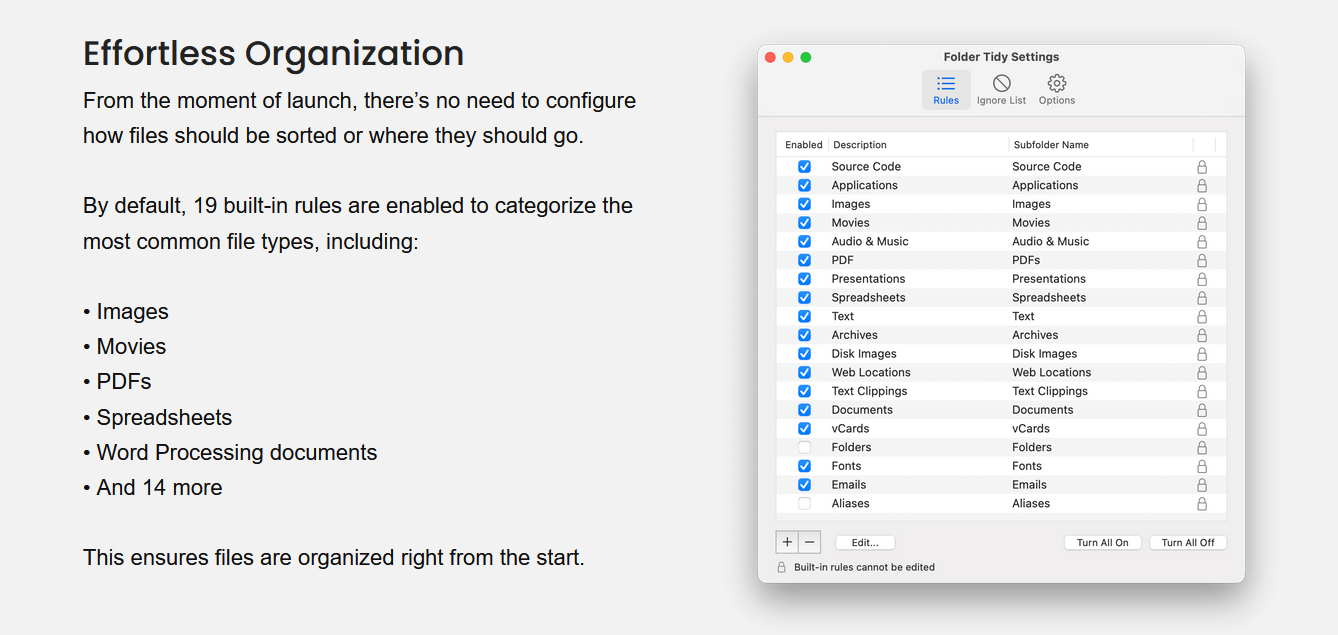The width and height of the screenshot is (1338, 635).
Task: Toggle the vCards rule checkbox
Action: (x=804, y=428)
